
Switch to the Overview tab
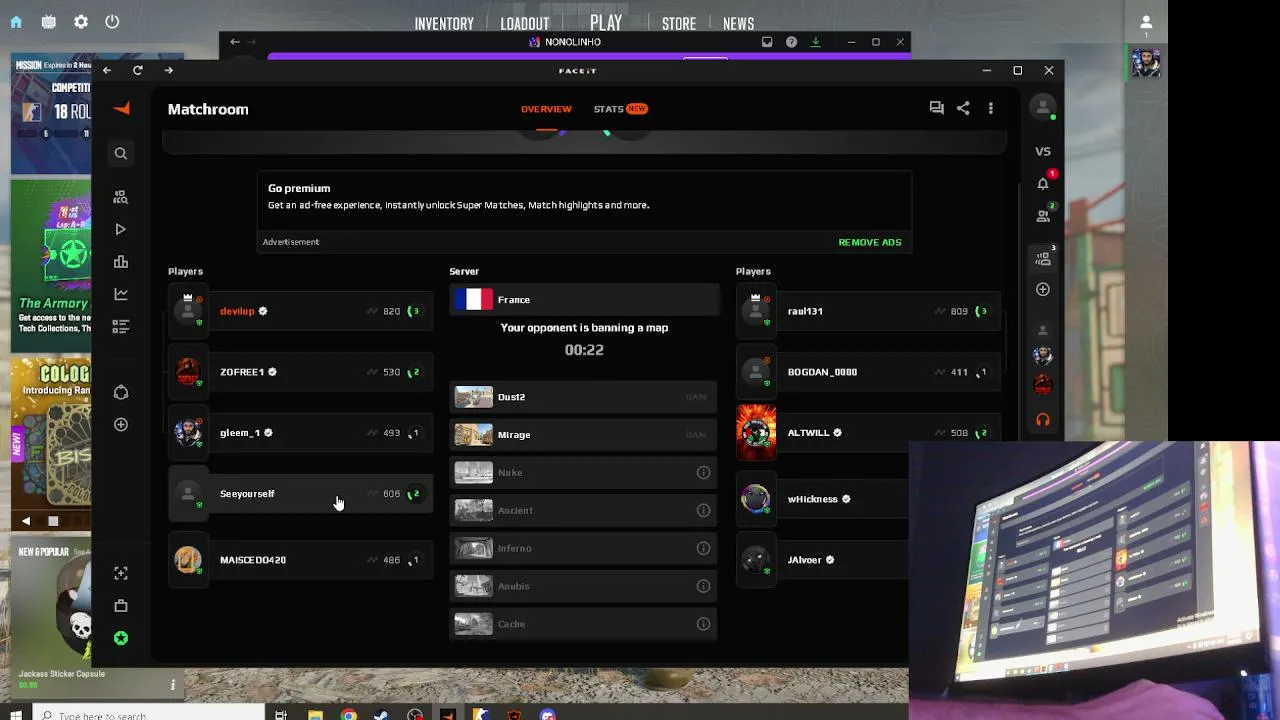(546, 109)
